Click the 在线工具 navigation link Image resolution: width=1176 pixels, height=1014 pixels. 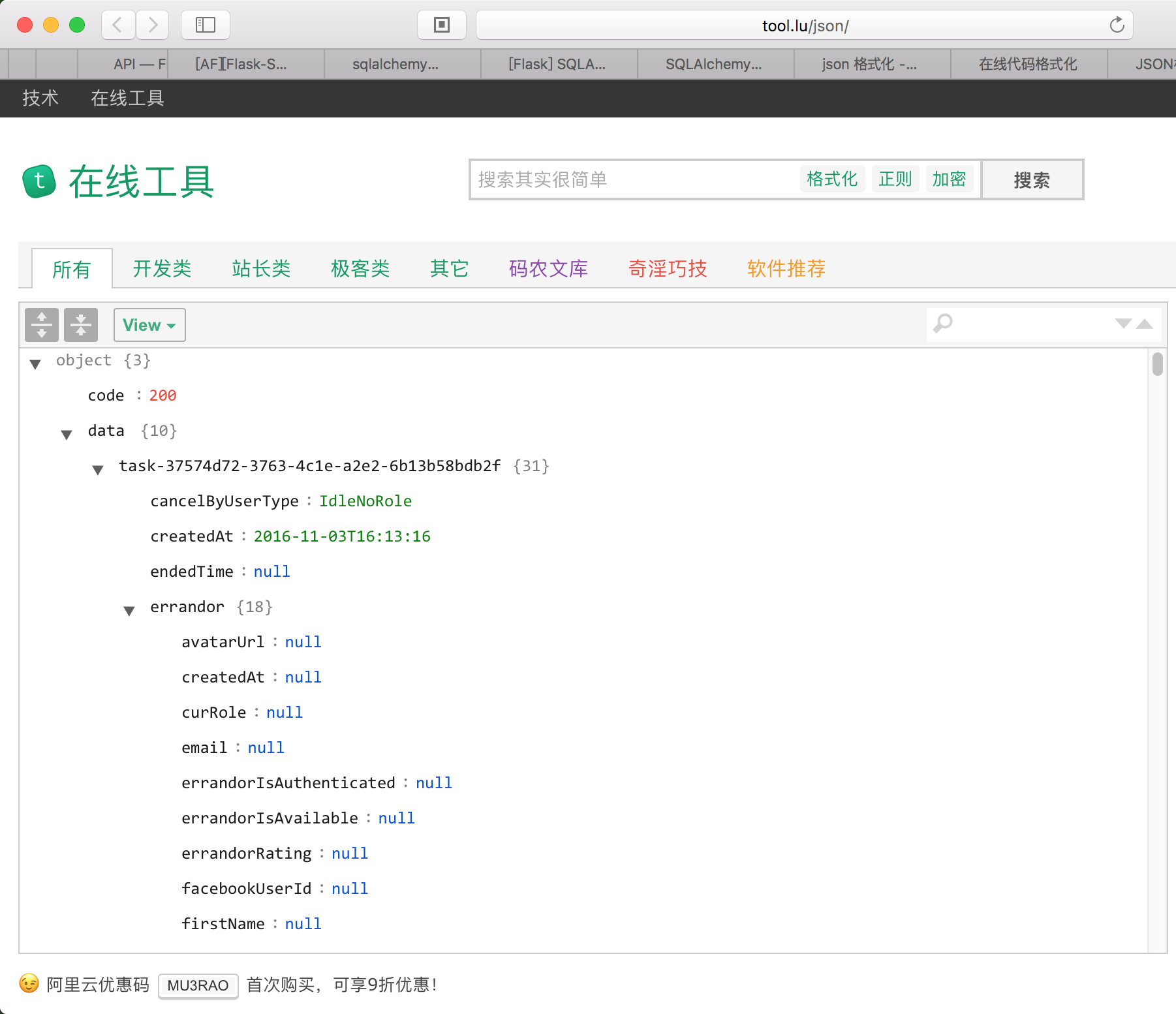pos(127,98)
